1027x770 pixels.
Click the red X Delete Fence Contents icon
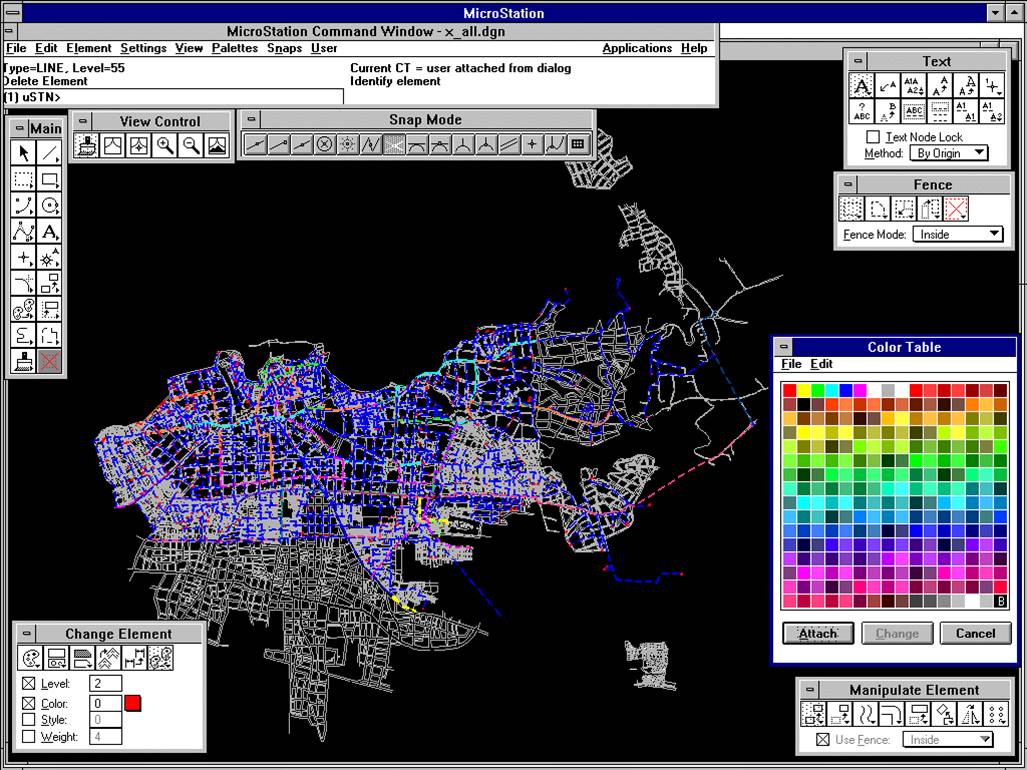point(956,209)
